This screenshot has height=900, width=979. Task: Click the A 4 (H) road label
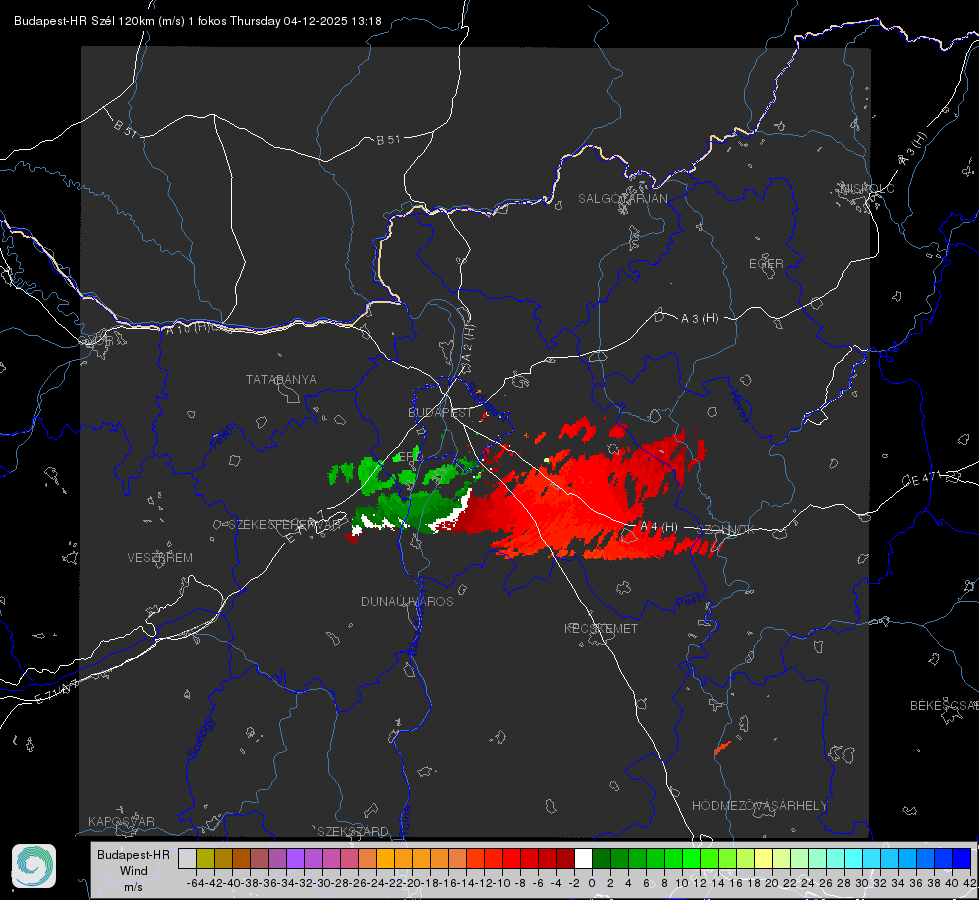659,527
